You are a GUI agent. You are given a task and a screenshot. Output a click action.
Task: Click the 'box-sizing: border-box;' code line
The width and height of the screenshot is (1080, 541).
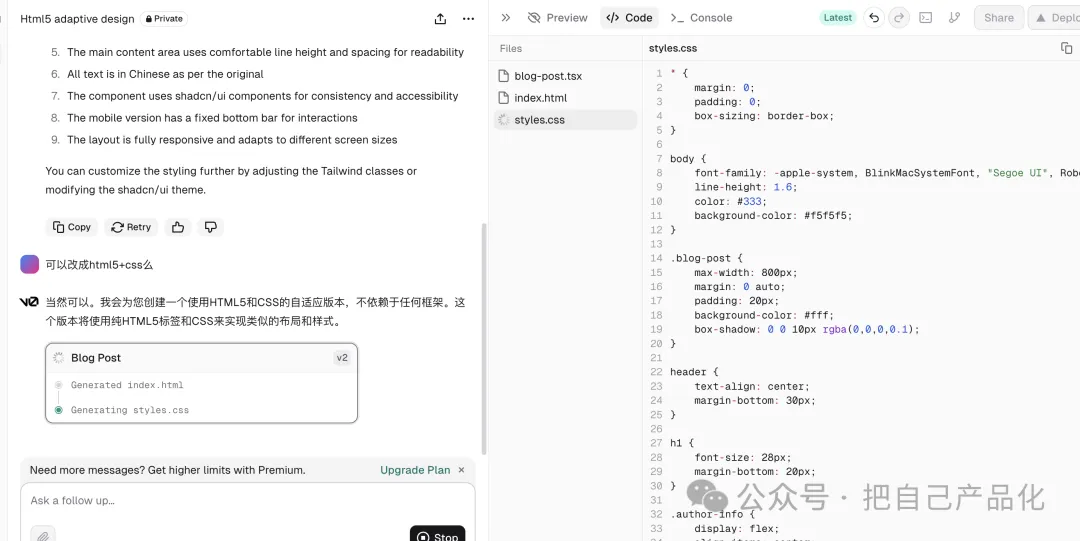coord(764,116)
